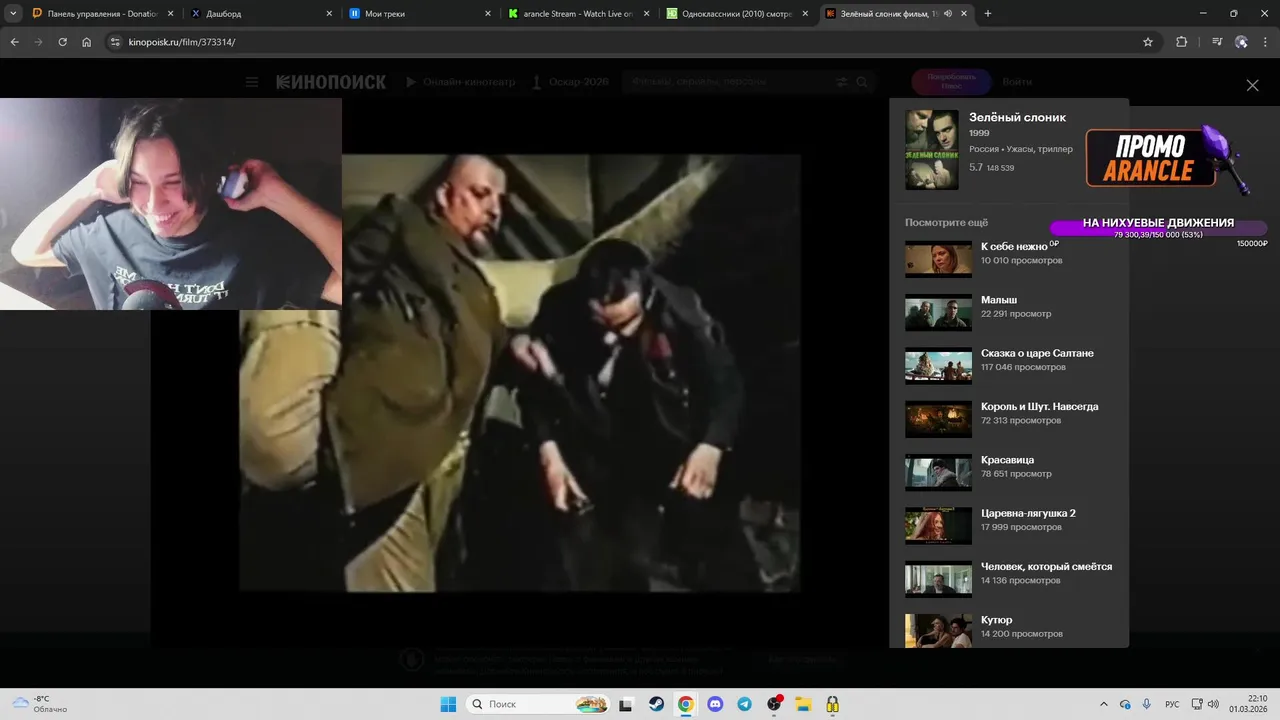Click the Зелёный слоник movie title

pos(1017,117)
